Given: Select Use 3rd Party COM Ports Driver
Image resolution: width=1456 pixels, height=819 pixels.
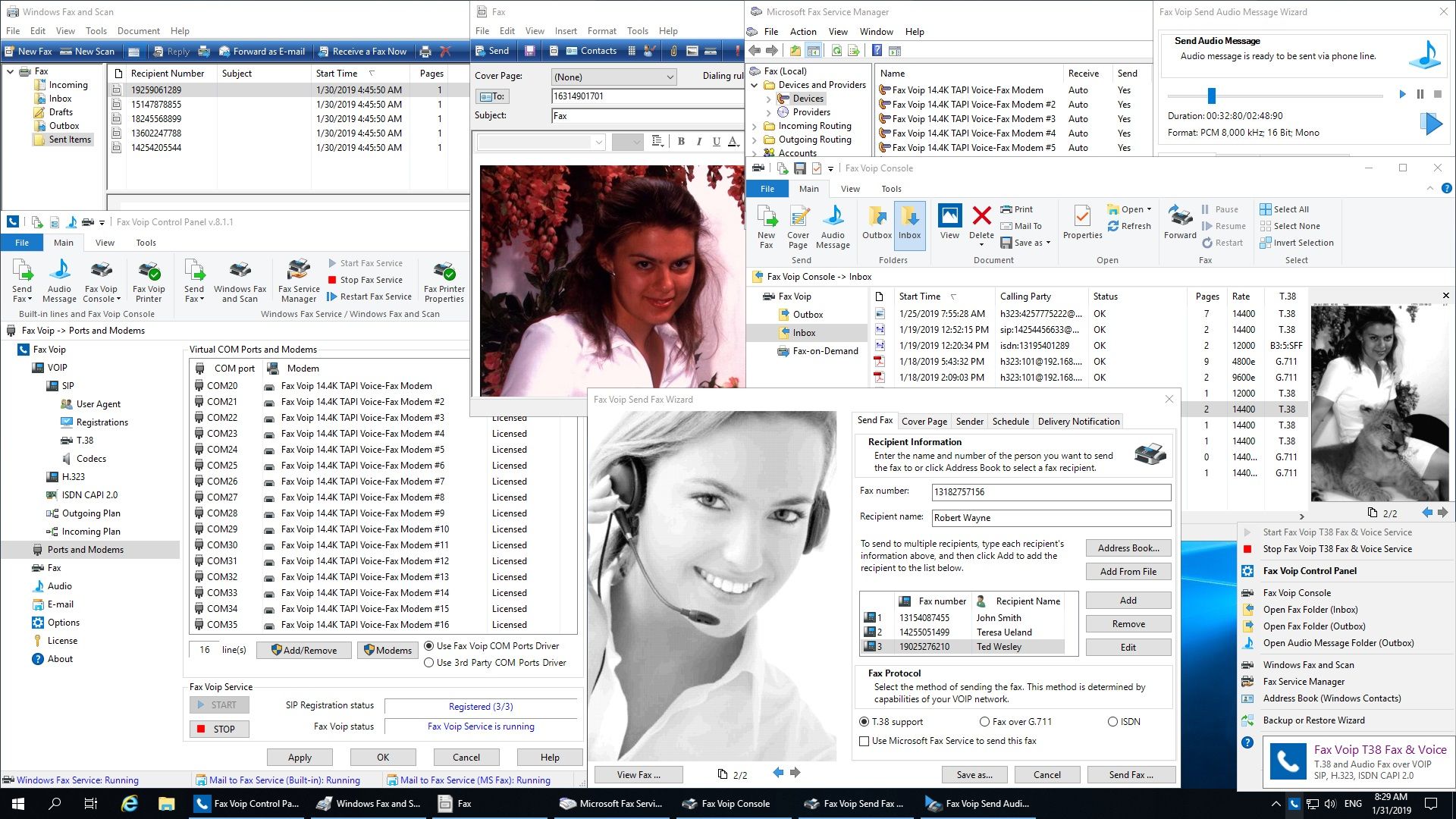Looking at the screenshot, I should 429,663.
